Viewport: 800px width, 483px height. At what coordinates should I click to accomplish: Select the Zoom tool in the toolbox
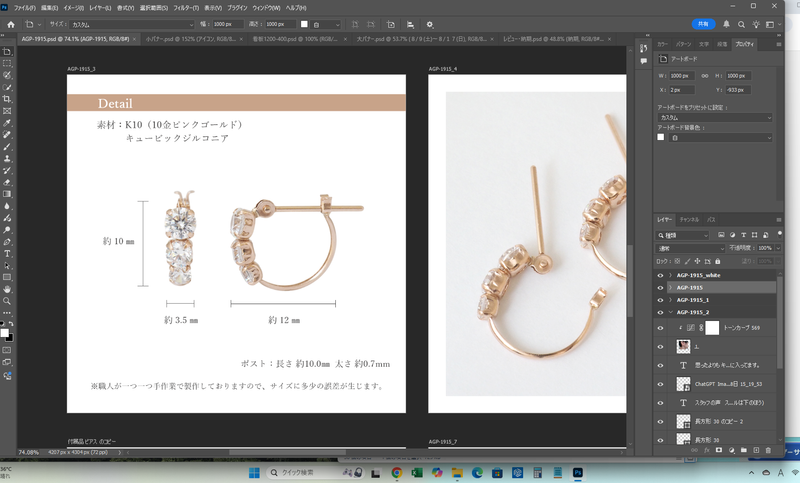7,301
